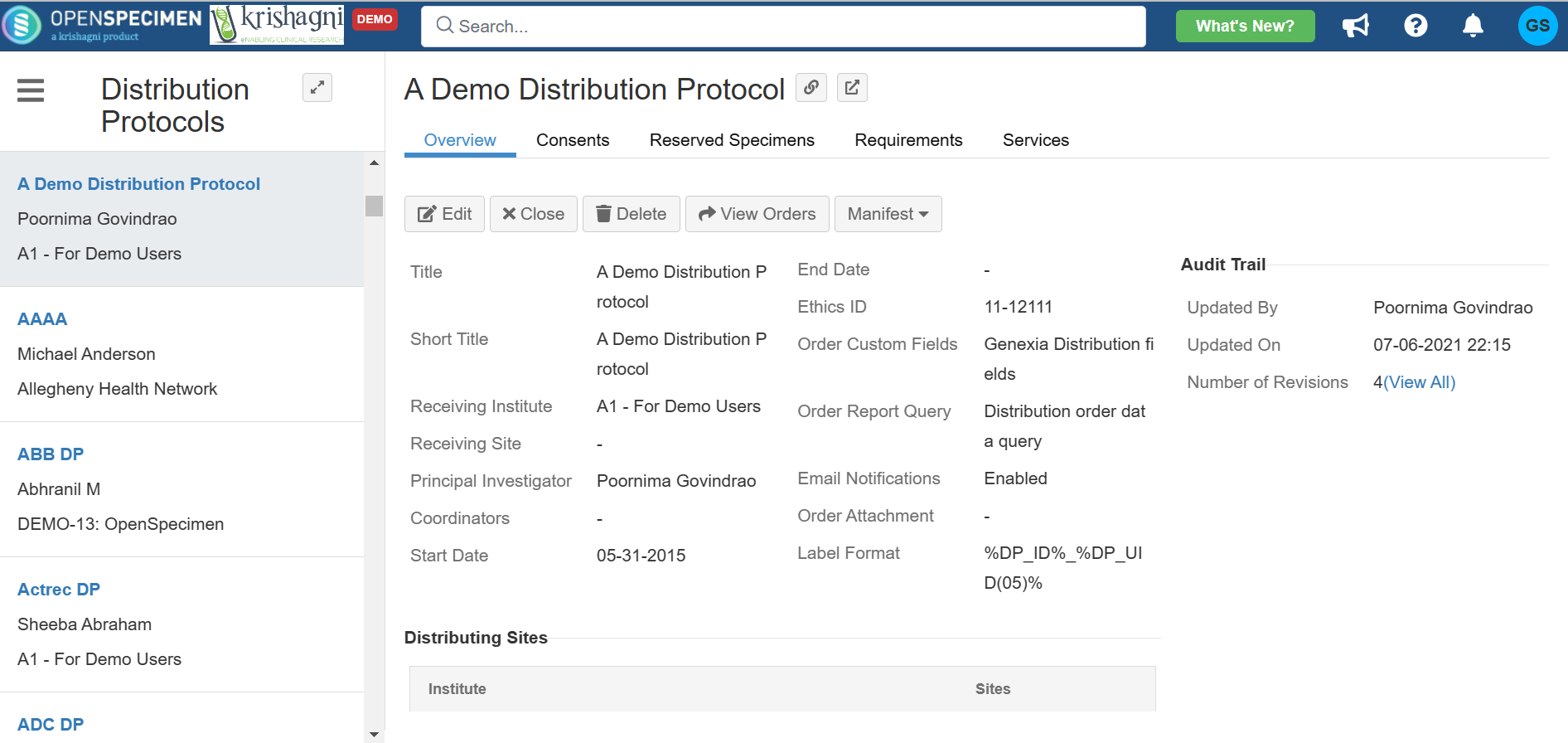Open ADC DP protocol in list
The height and width of the screenshot is (743, 1568).
(51, 725)
